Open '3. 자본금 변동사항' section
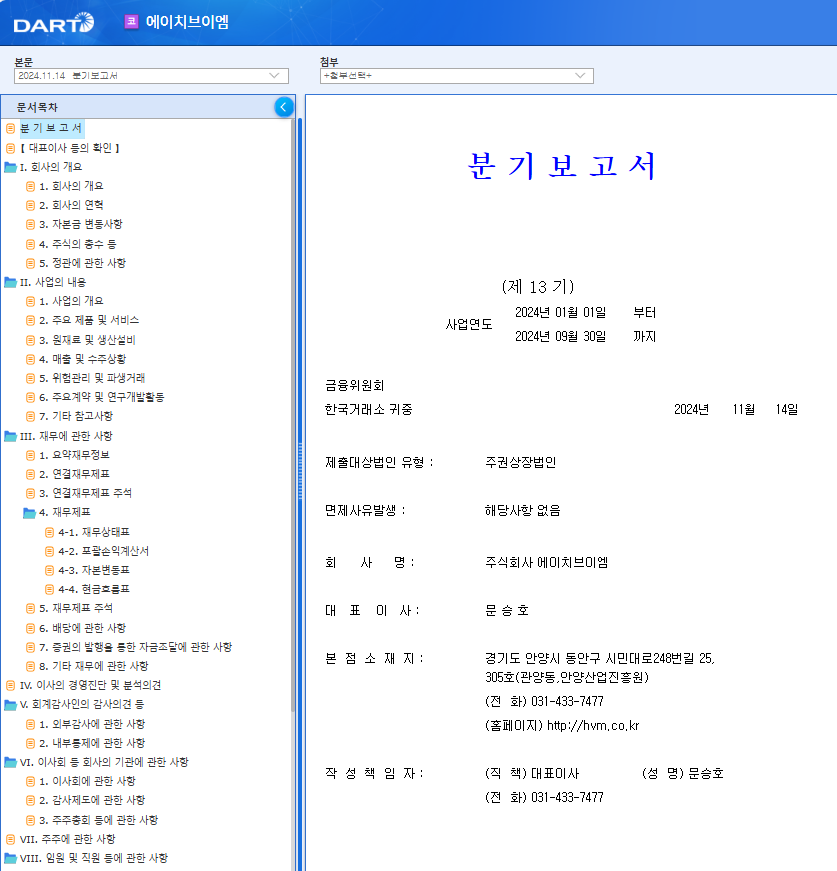Image resolution: width=837 pixels, height=871 pixels. point(81,224)
